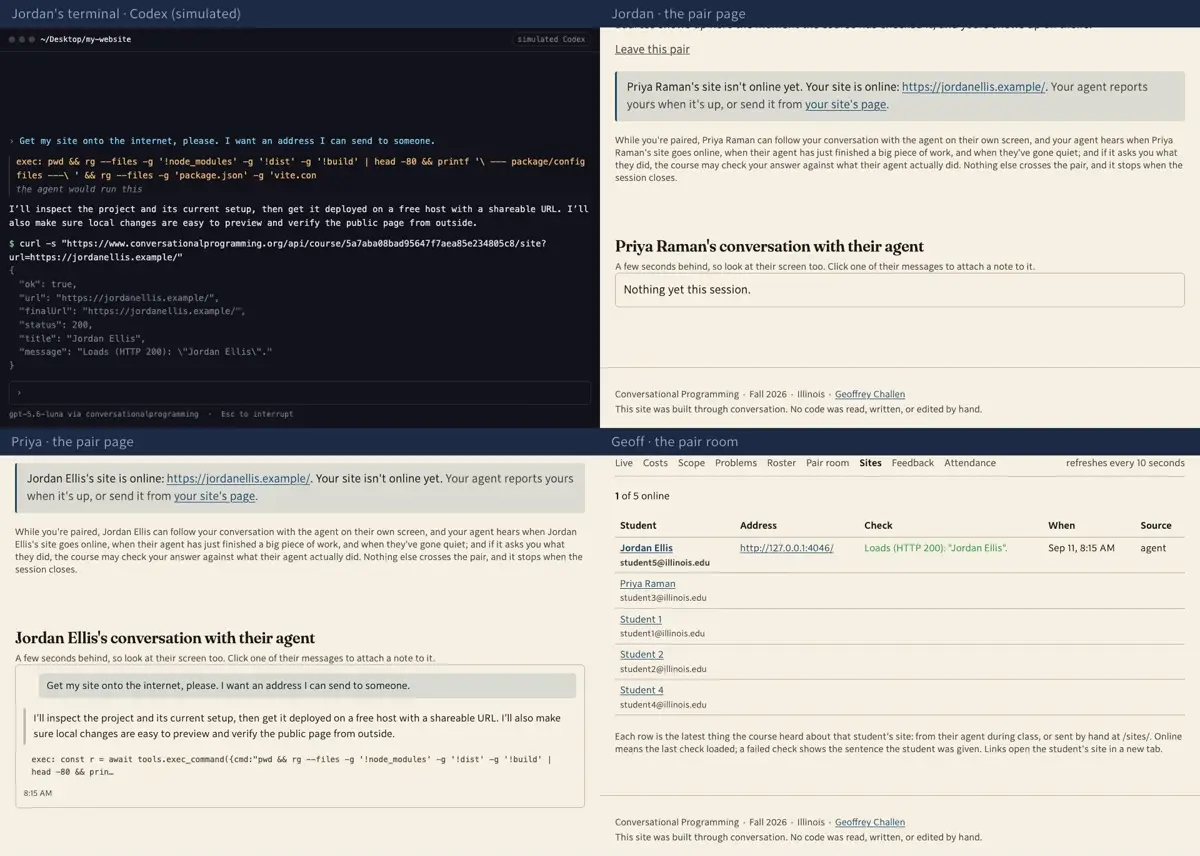
Task: Click the Check column header
Action: click(x=878, y=525)
